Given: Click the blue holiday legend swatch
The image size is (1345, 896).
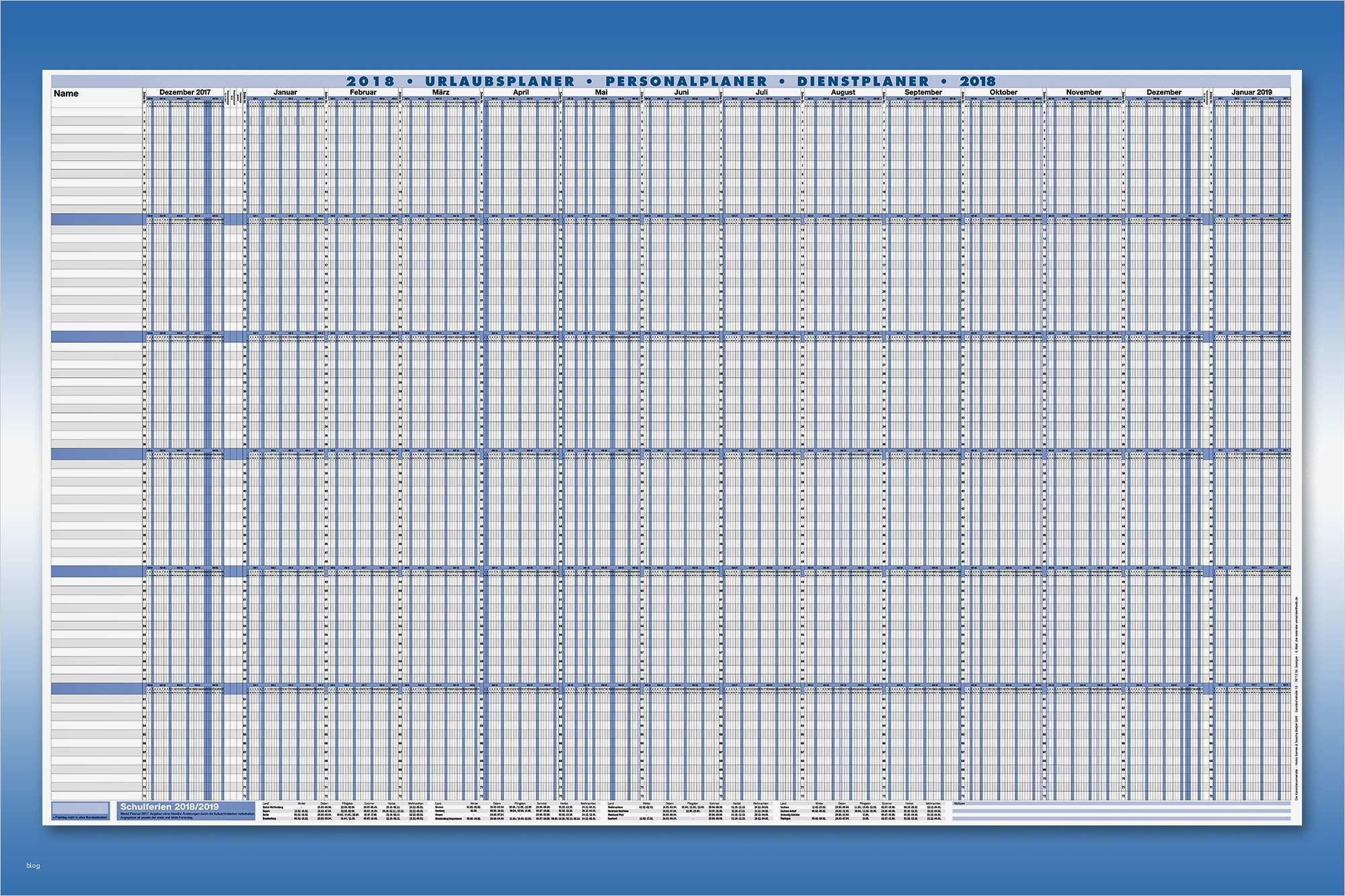Looking at the screenshot, I should point(80,808).
